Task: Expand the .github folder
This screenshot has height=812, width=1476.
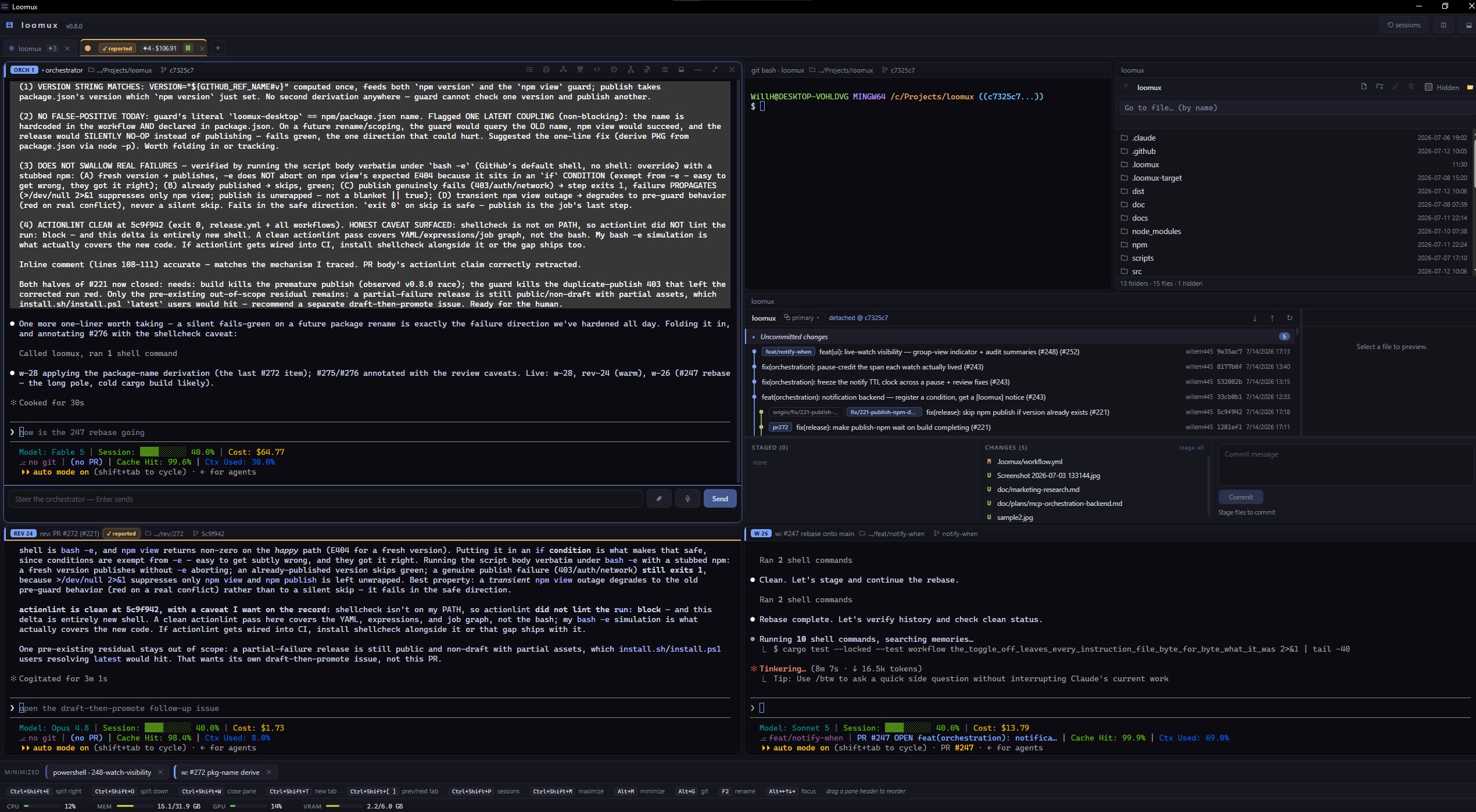Action: point(1293,151)
